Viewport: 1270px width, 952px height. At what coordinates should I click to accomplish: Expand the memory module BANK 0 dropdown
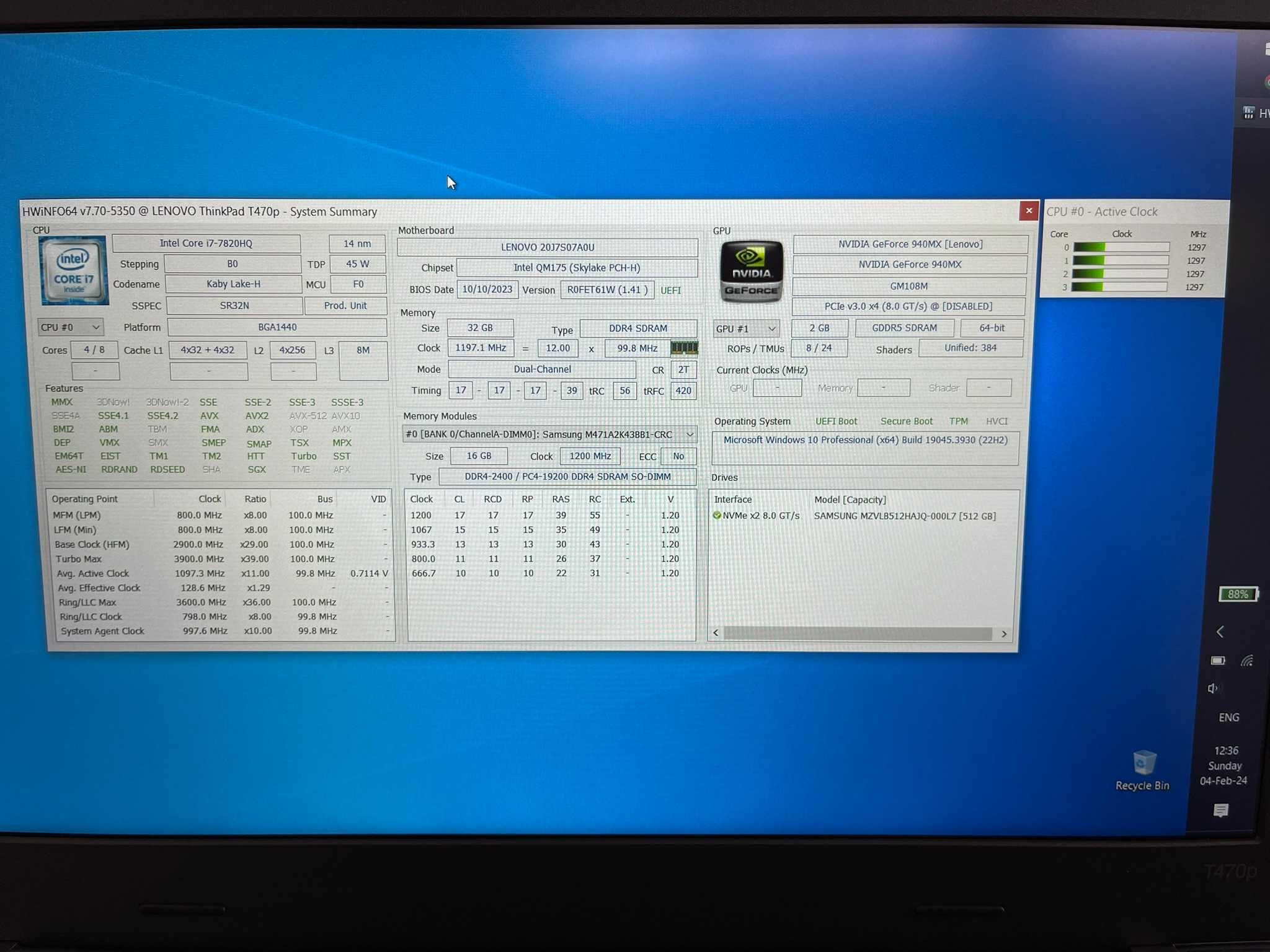point(549,434)
